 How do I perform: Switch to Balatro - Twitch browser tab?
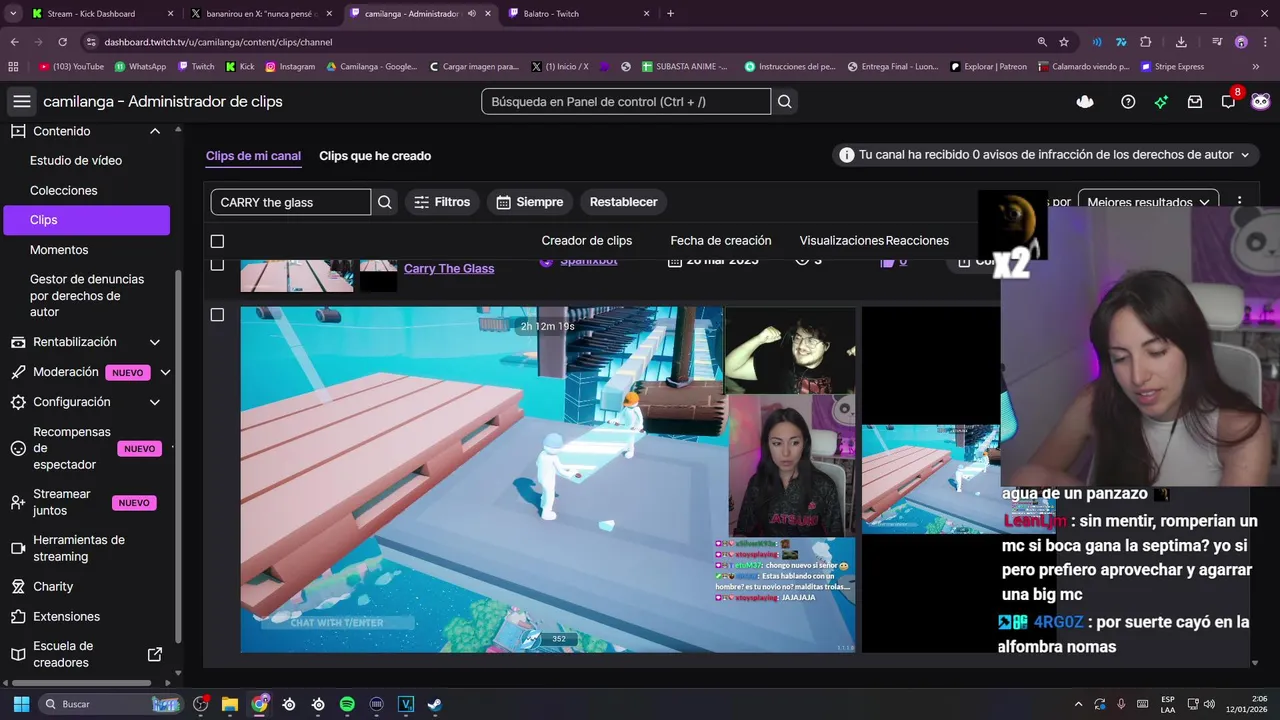point(578,14)
